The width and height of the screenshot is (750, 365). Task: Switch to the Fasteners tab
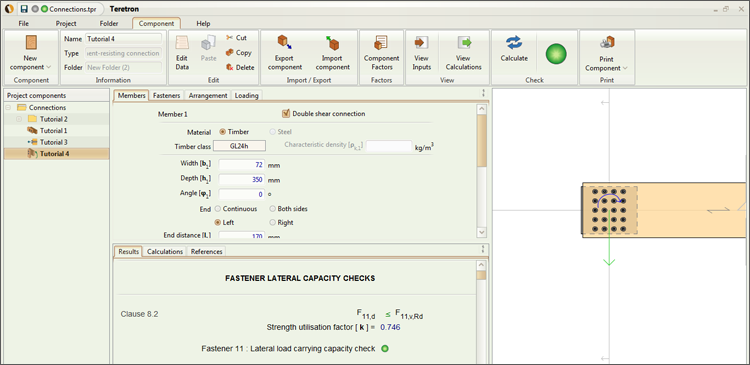[x=166, y=96]
